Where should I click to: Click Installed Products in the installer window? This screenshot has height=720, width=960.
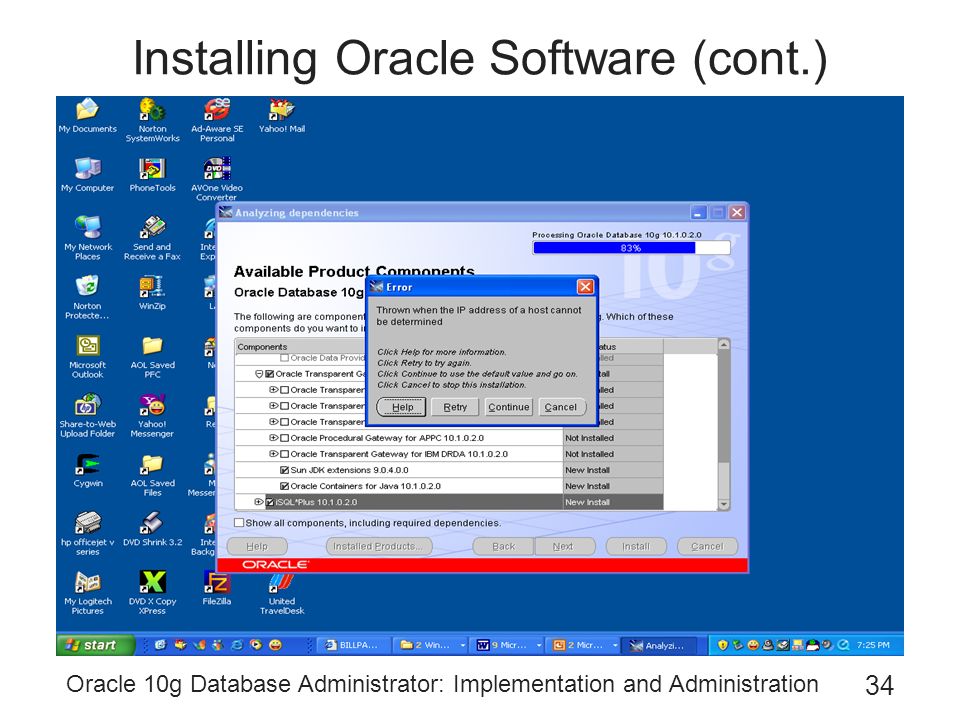[379, 546]
